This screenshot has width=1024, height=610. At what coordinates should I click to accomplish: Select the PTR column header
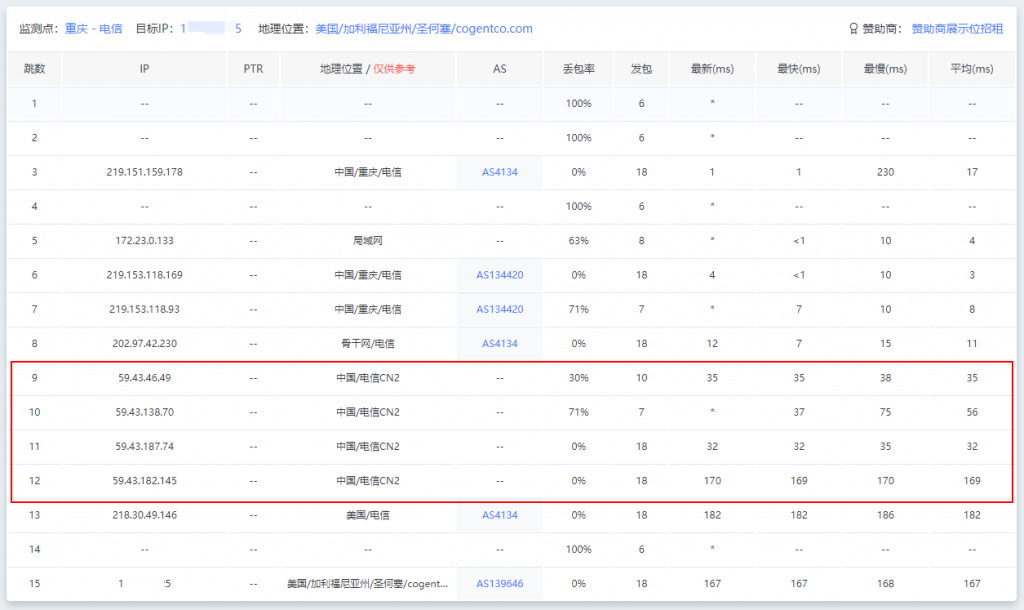[x=253, y=69]
